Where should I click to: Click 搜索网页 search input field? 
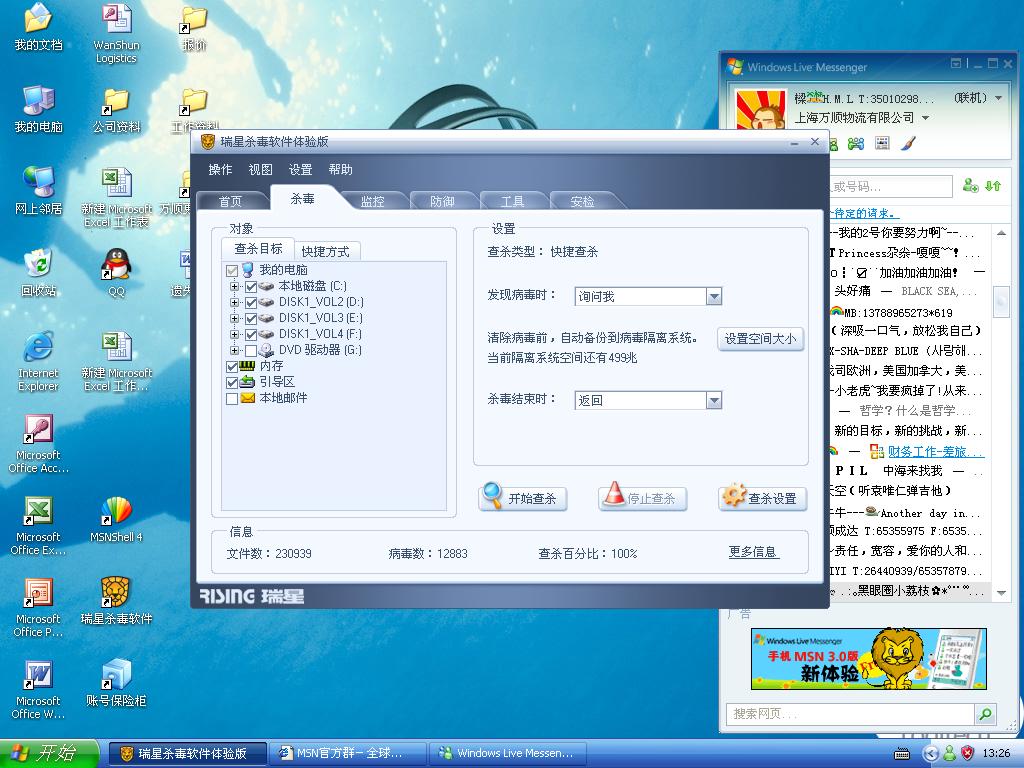pyautogui.click(x=850, y=714)
